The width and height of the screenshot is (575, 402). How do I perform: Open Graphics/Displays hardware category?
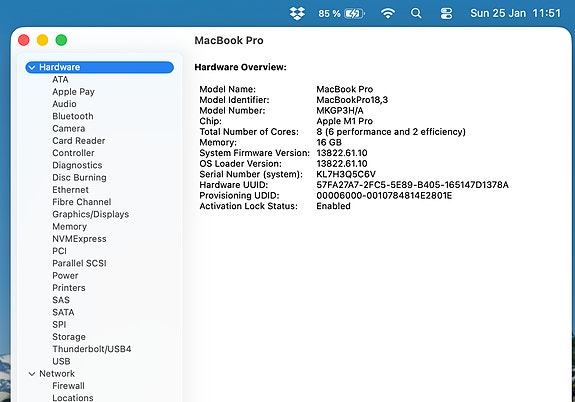(91, 214)
